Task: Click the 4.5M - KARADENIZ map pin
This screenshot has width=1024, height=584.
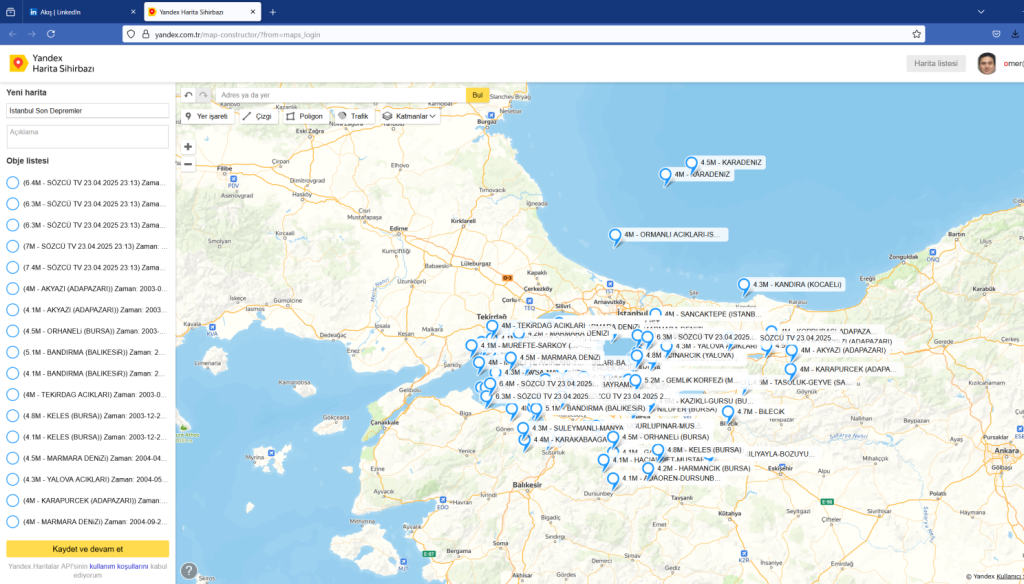Action: (x=692, y=166)
